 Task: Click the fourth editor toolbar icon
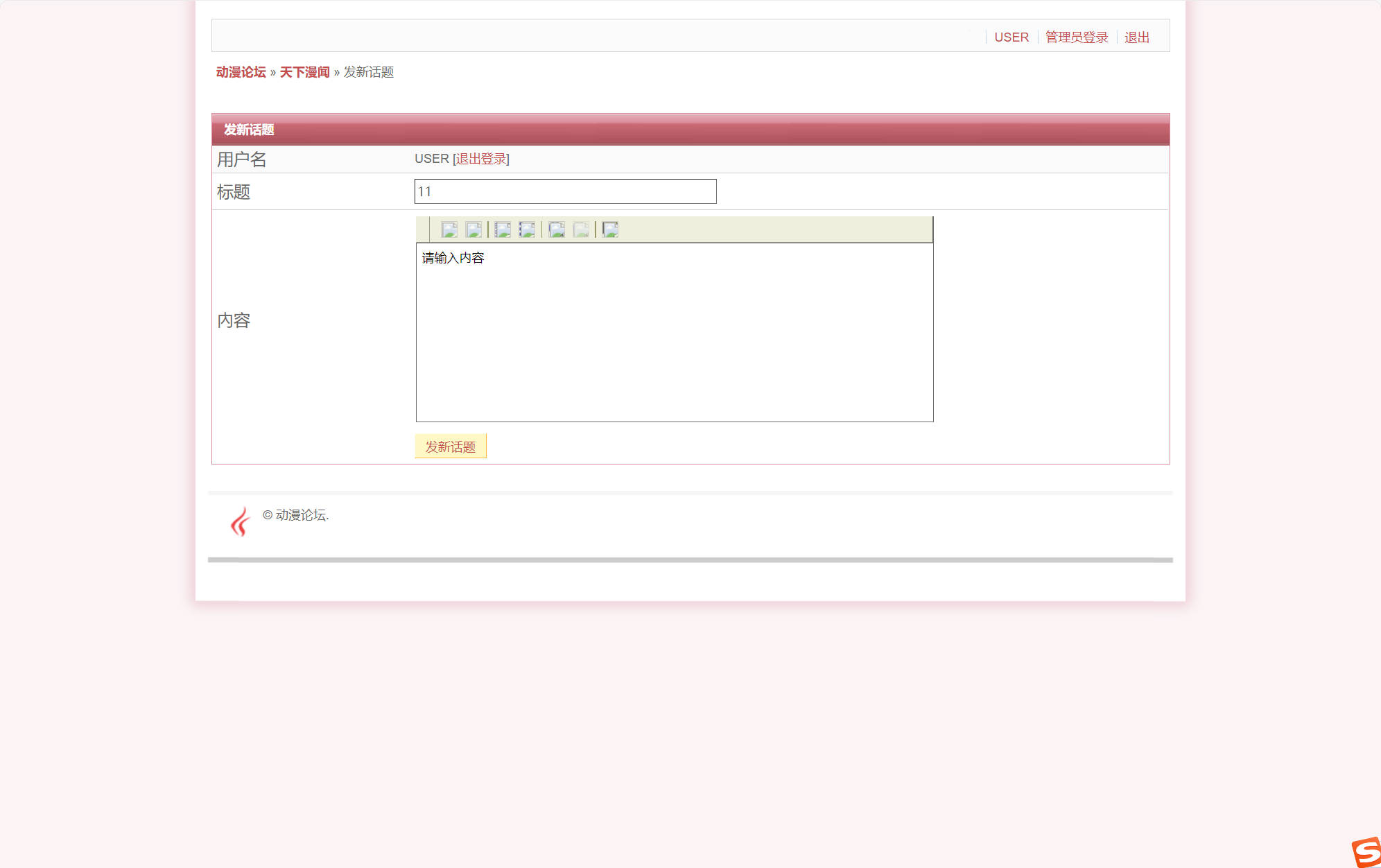coord(527,229)
